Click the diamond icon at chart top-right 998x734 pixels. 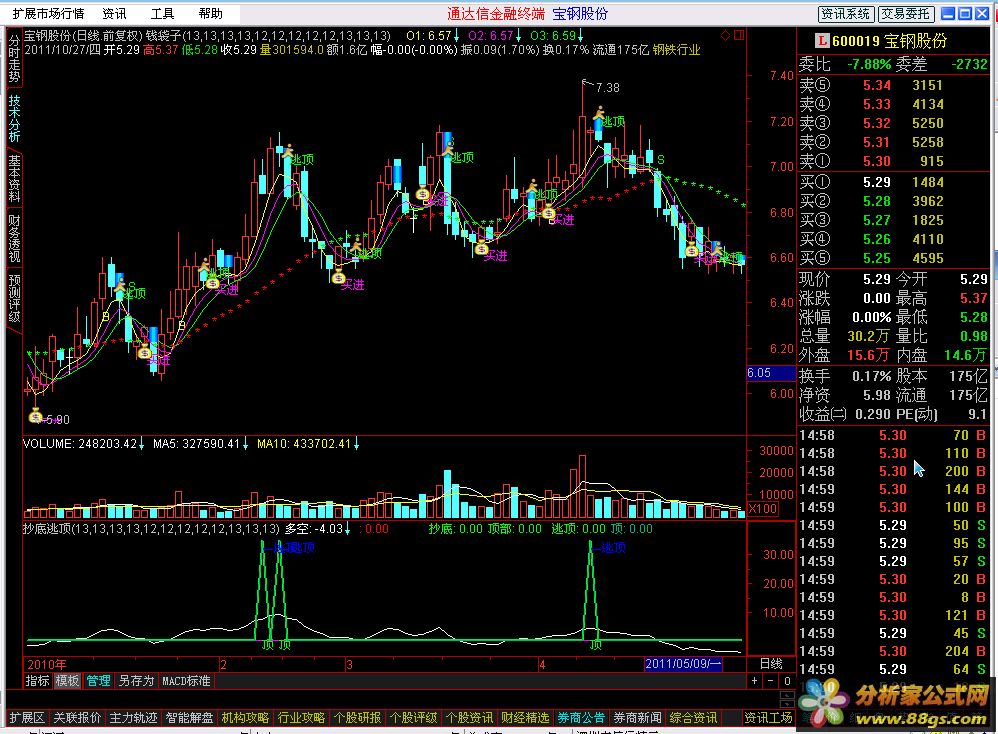[725, 36]
